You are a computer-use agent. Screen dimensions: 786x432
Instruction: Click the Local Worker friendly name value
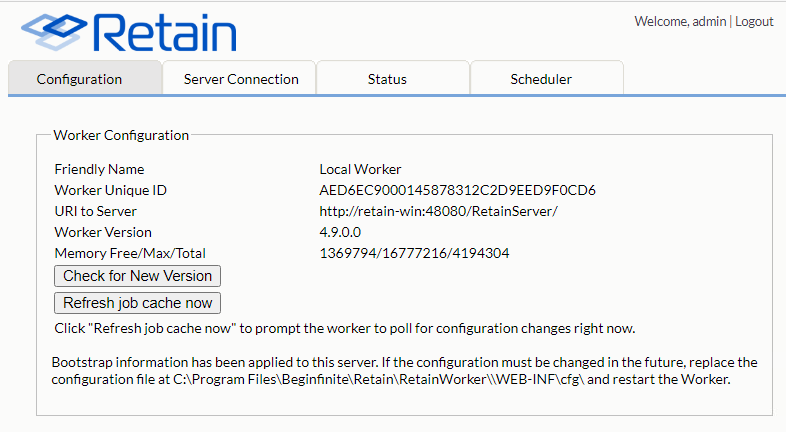pyautogui.click(x=360, y=169)
